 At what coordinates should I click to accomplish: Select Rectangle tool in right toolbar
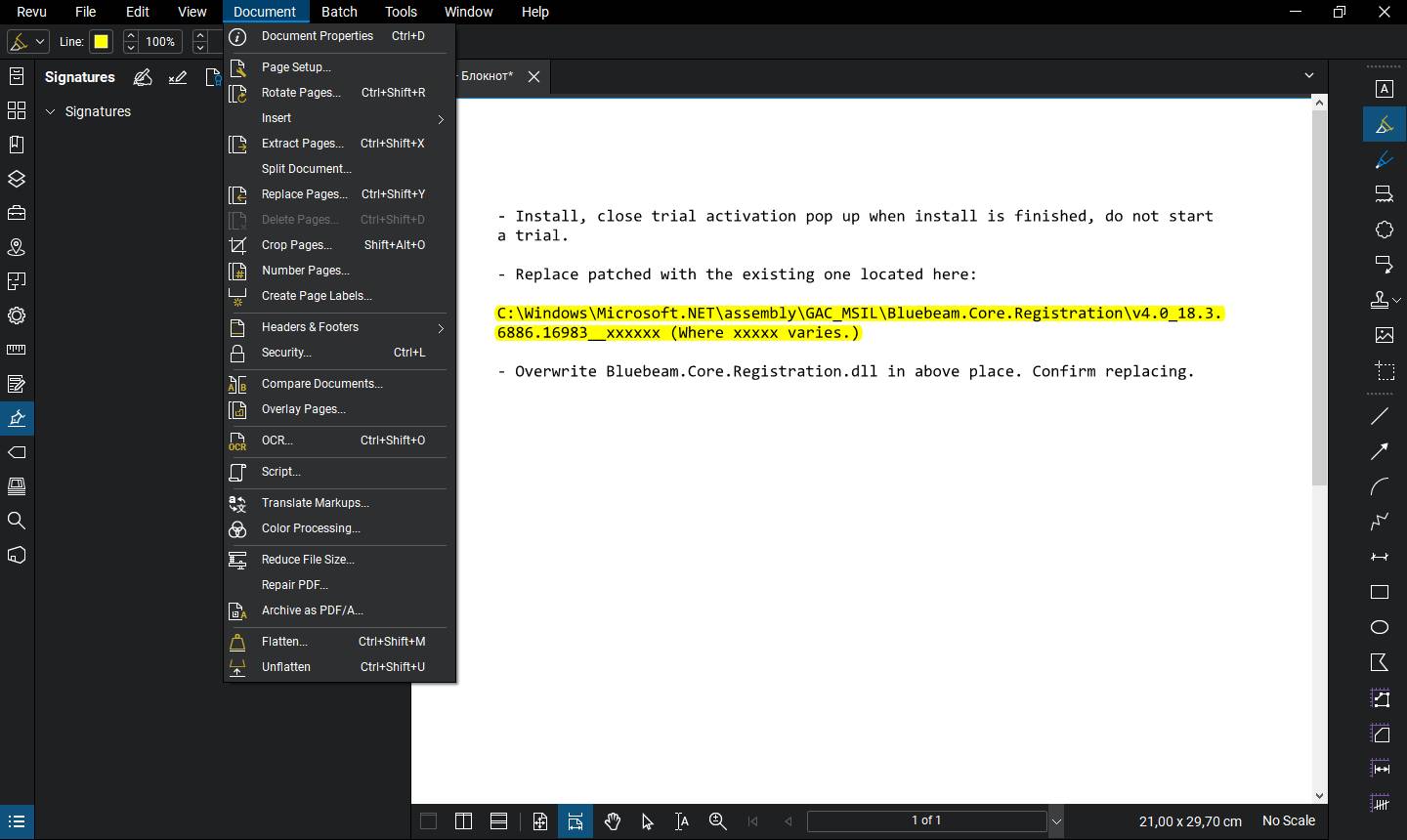click(1380, 592)
